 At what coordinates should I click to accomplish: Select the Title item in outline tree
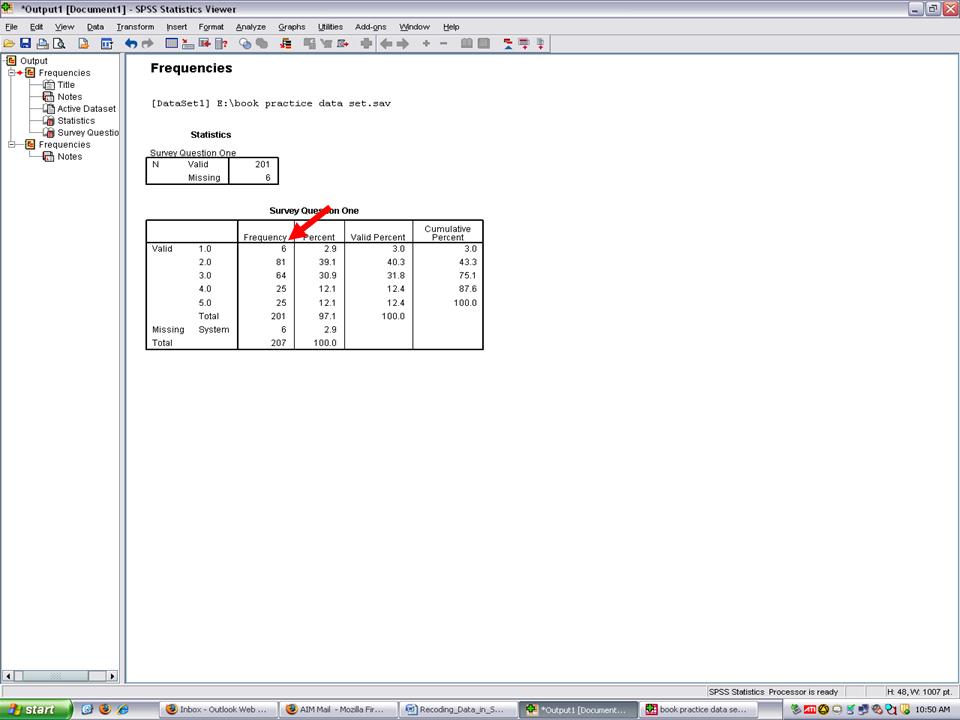pos(66,85)
